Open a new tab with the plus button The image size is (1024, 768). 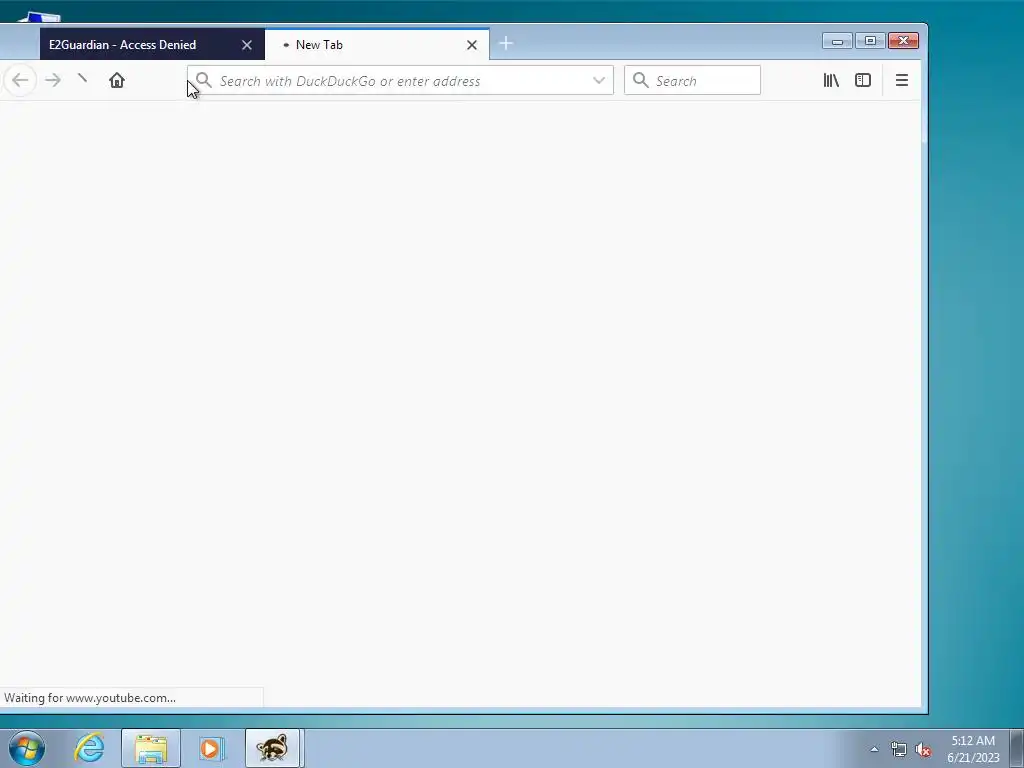click(506, 44)
